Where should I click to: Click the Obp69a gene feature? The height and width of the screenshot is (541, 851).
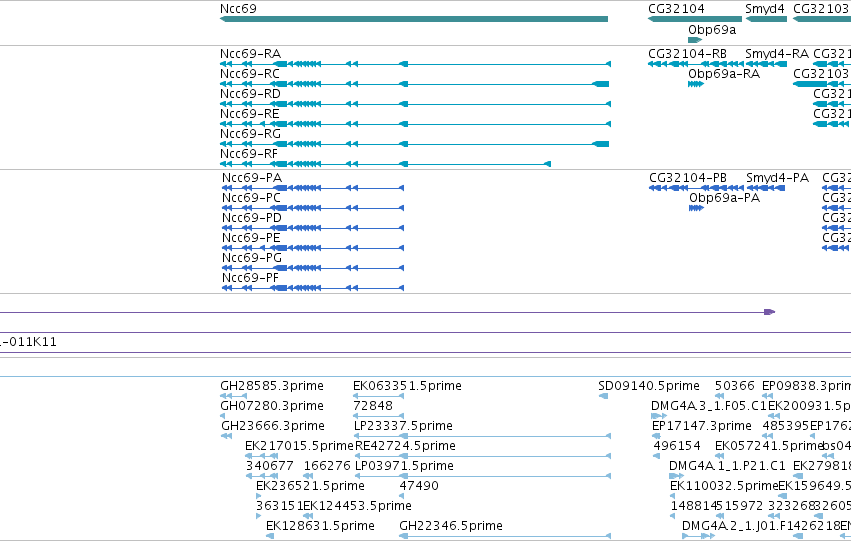point(695,40)
